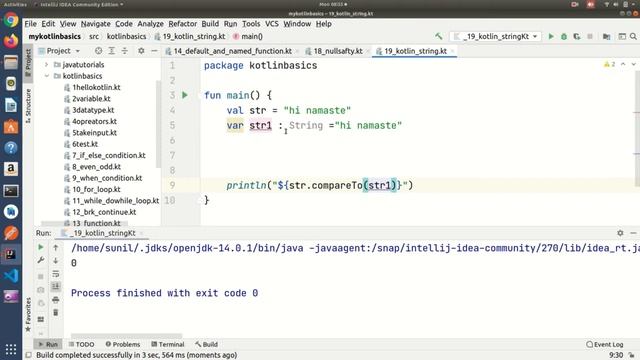
Task: Toggle the Favorites side panel
Action: coord(28,314)
